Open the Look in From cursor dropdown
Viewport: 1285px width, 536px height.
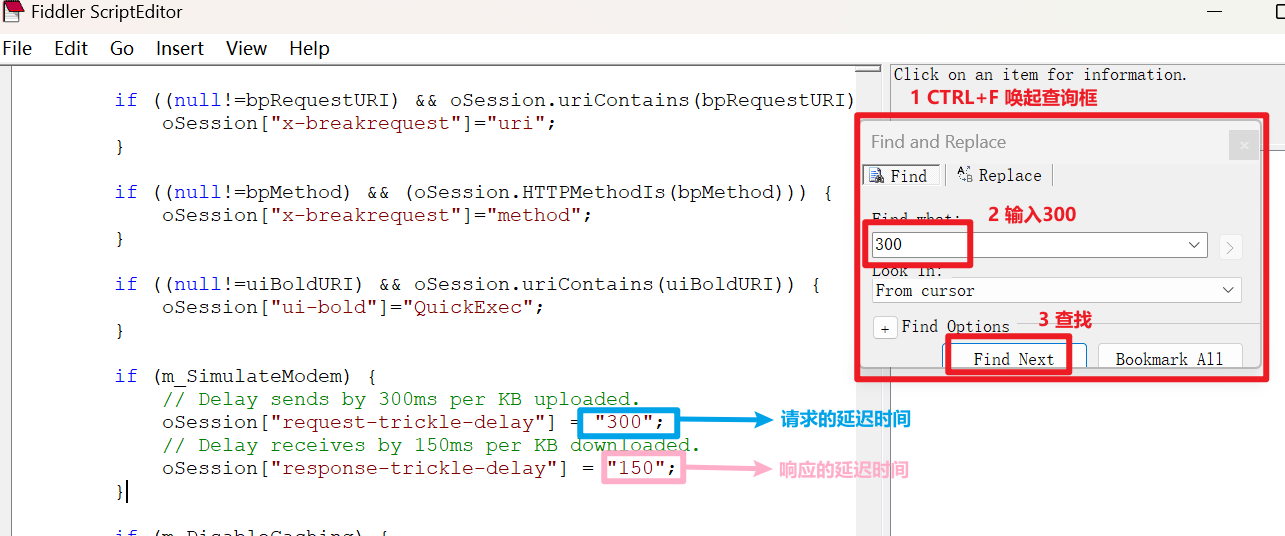tap(1056, 290)
